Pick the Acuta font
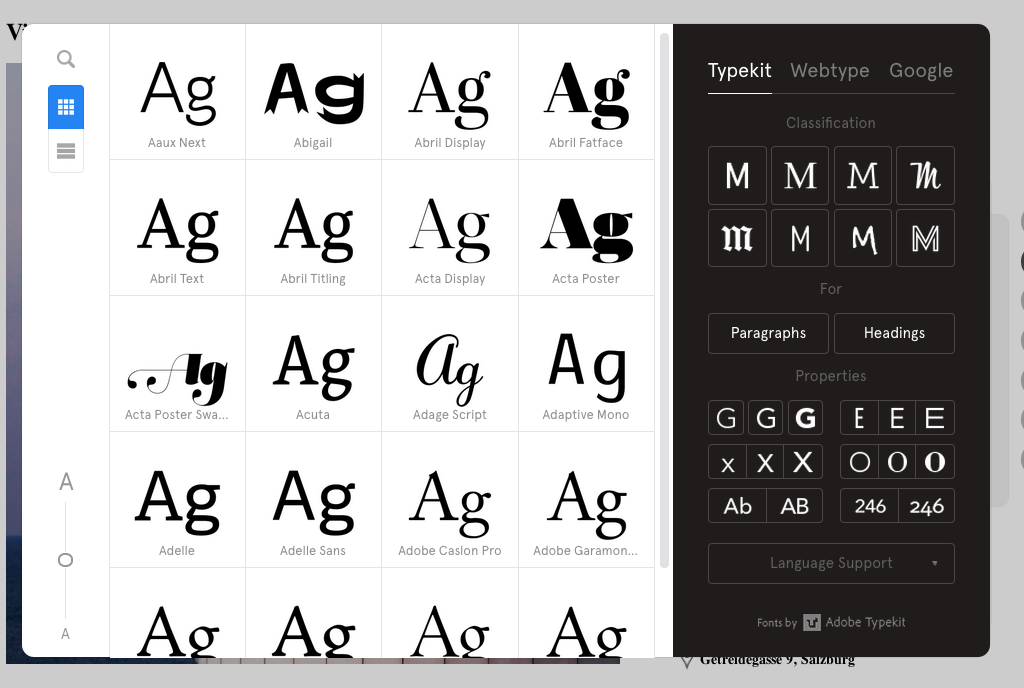The width and height of the screenshot is (1024, 688). [x=313, y=364]
